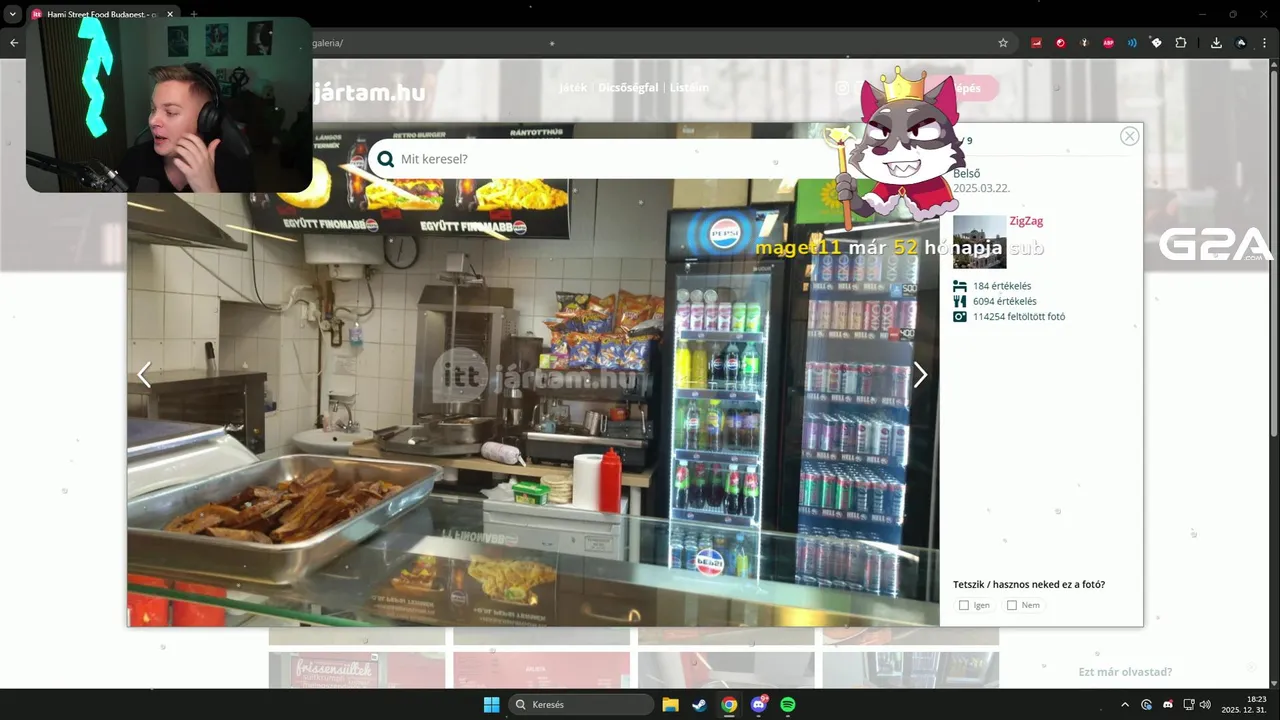Click the Instagram icon in the site header
The image size is (1280, 720).
tap(842, 88)
